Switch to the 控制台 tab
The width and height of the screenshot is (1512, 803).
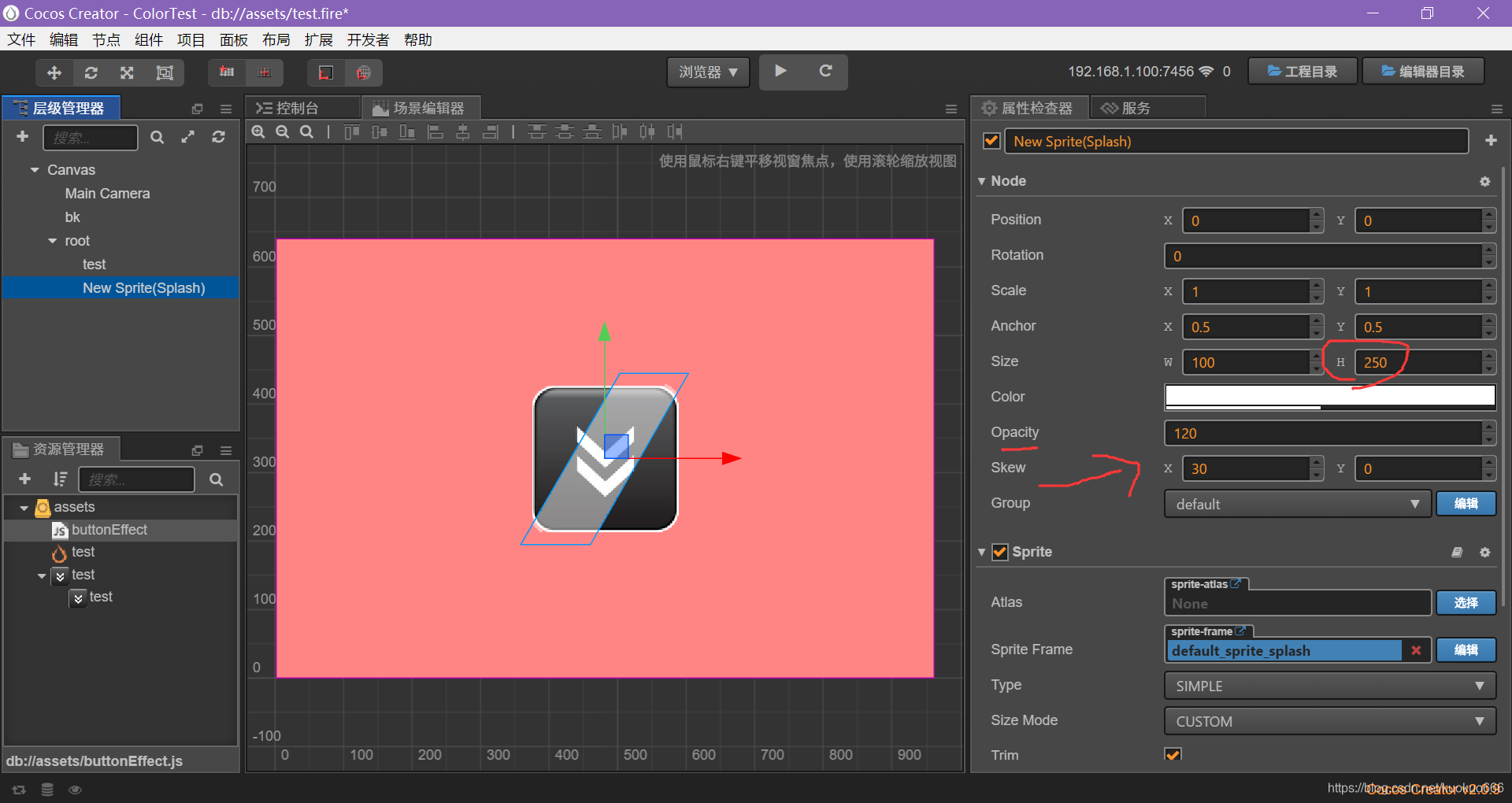point(302,108)
